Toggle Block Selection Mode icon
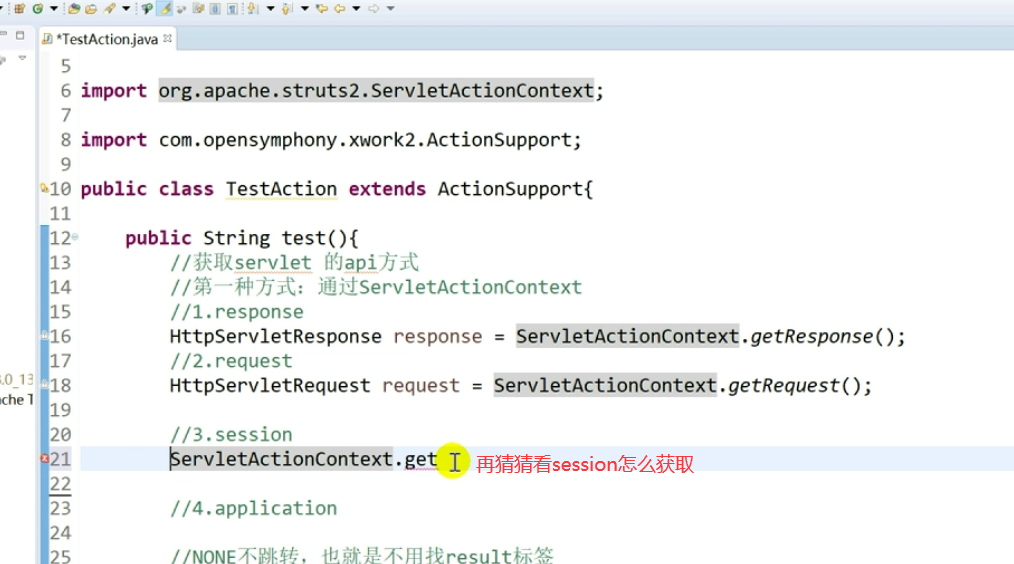Image resolution: width=1014 pixels, height=564 pixels. [215, 9]
